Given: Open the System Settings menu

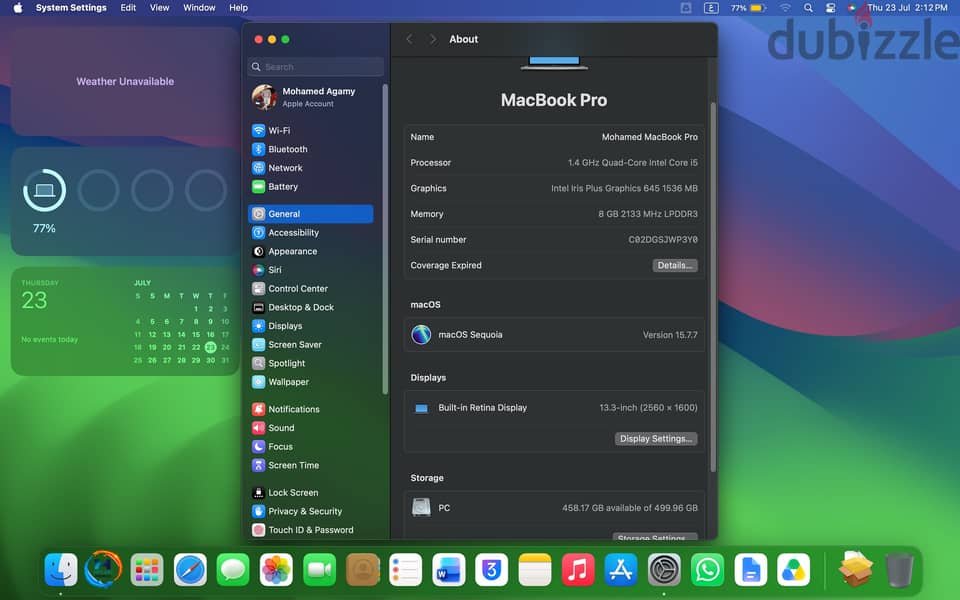Looking at the screenshot, I should pyautogui.click(x=71, y=8).
